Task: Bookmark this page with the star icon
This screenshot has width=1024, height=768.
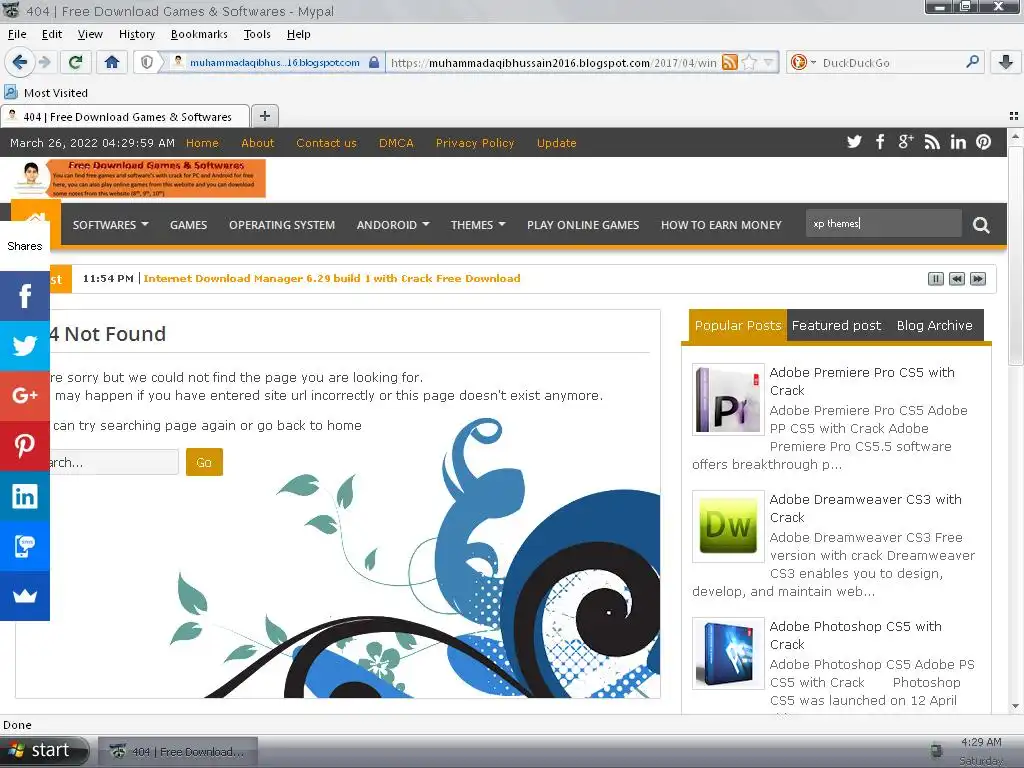Action: (x=749, y=62)
